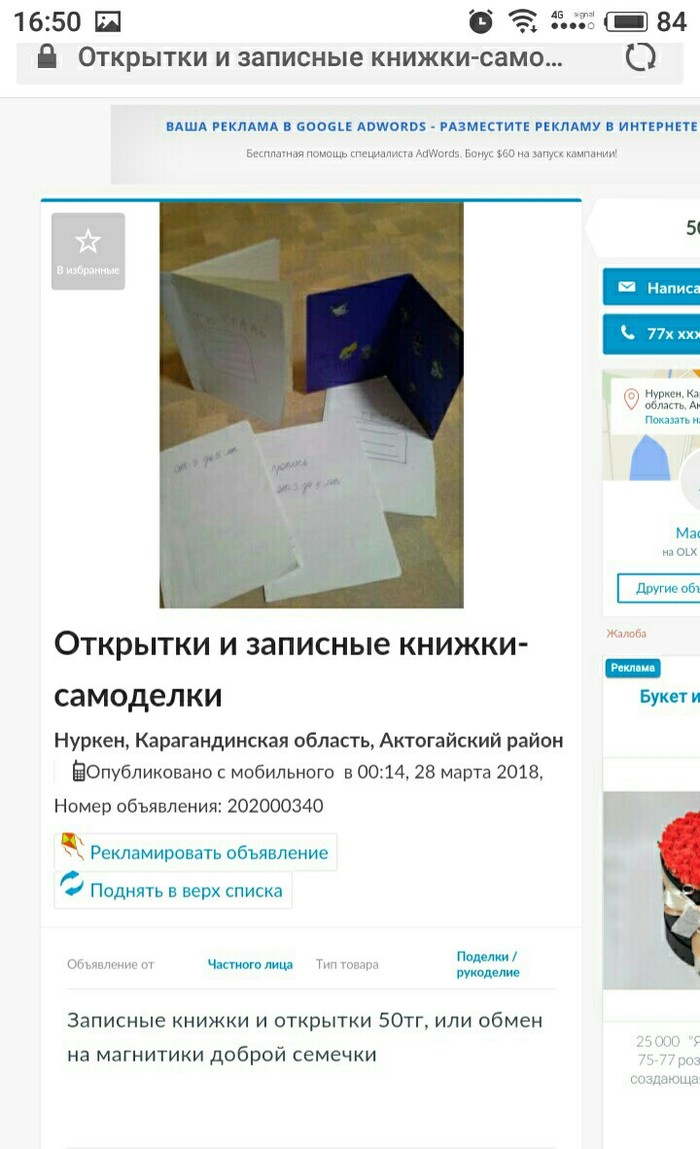The image size is (700, 1149).
Task: Click the map location pin icon
Action: 630,399
